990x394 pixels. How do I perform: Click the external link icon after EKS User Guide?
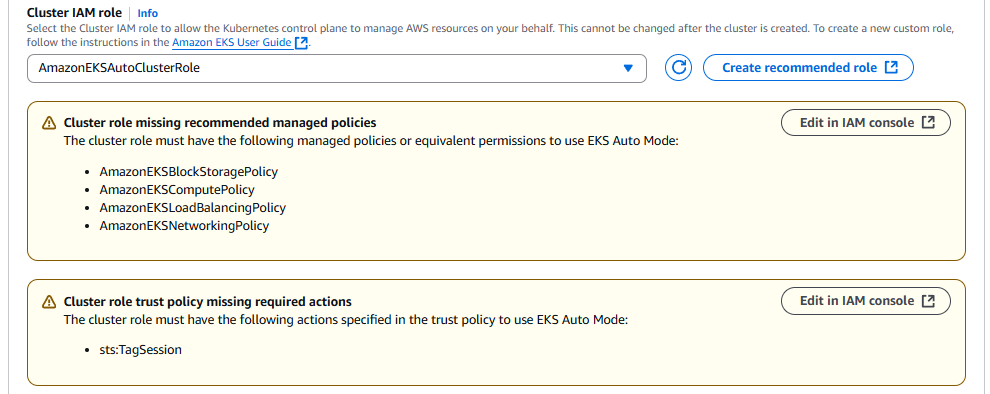301,44
